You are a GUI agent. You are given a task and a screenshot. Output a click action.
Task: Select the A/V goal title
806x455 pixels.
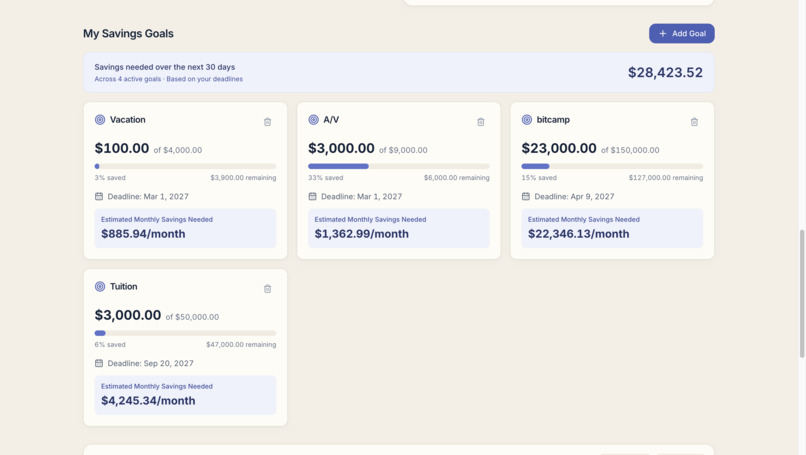pyautogui.click(x=331, y=120)
